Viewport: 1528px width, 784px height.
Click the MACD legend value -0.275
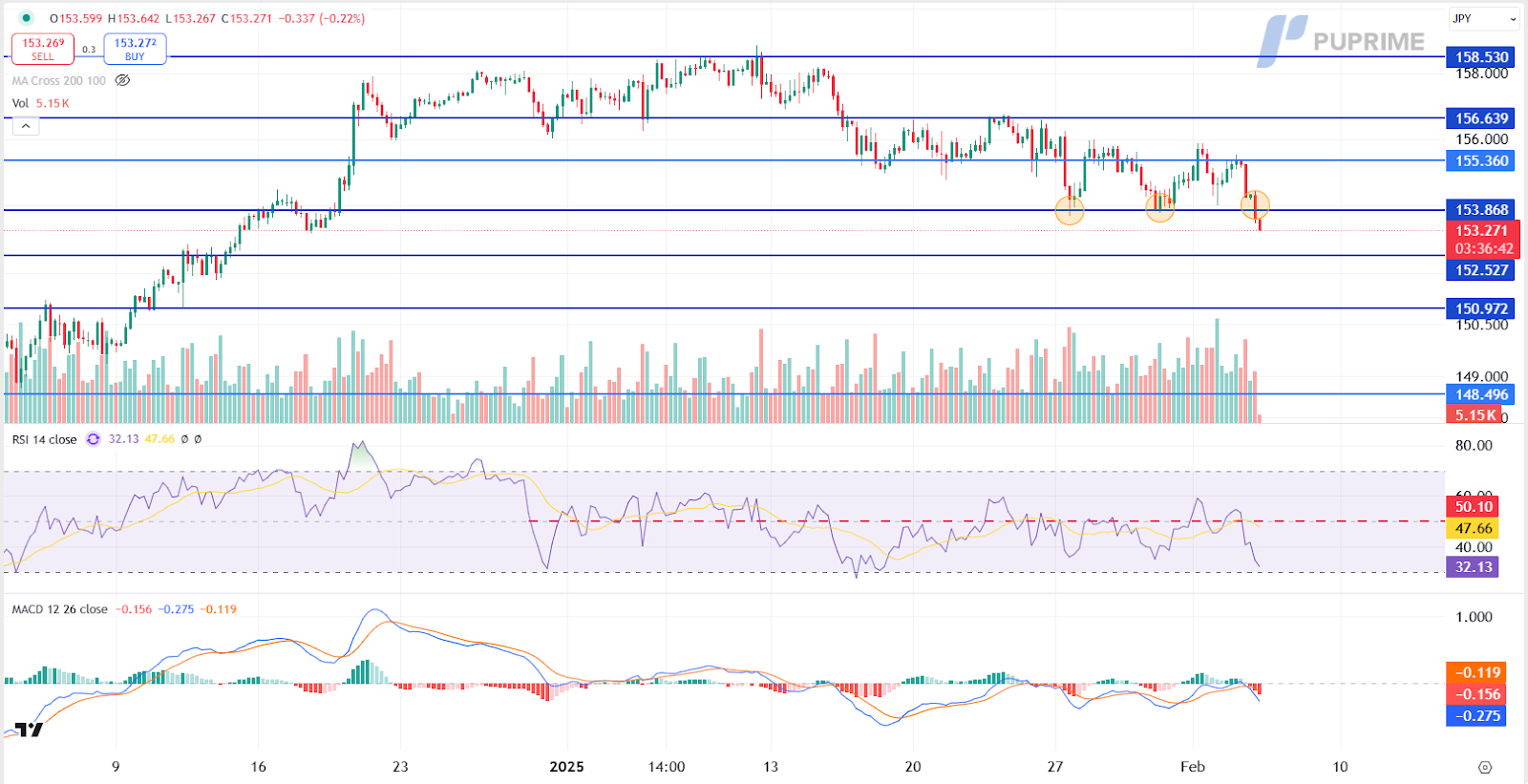[176, 609]
